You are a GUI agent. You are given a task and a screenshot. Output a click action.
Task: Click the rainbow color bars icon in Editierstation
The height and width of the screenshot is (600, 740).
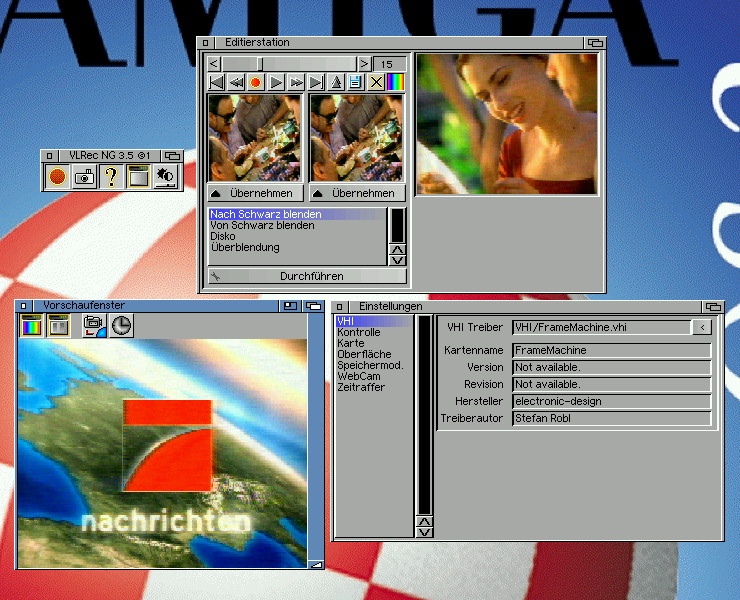click(396, 83)
